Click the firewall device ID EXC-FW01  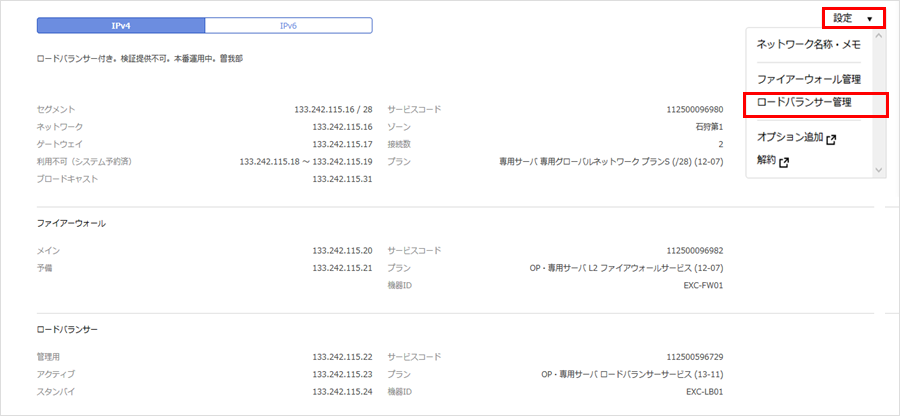702,285
